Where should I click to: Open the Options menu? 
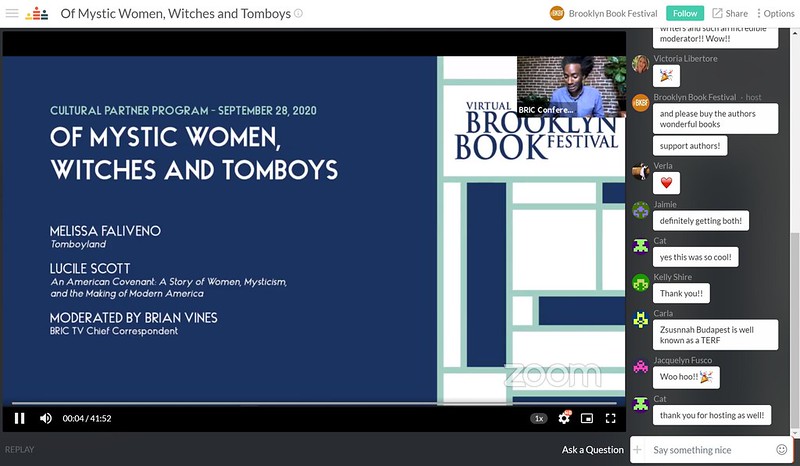(x=776, y=13)
